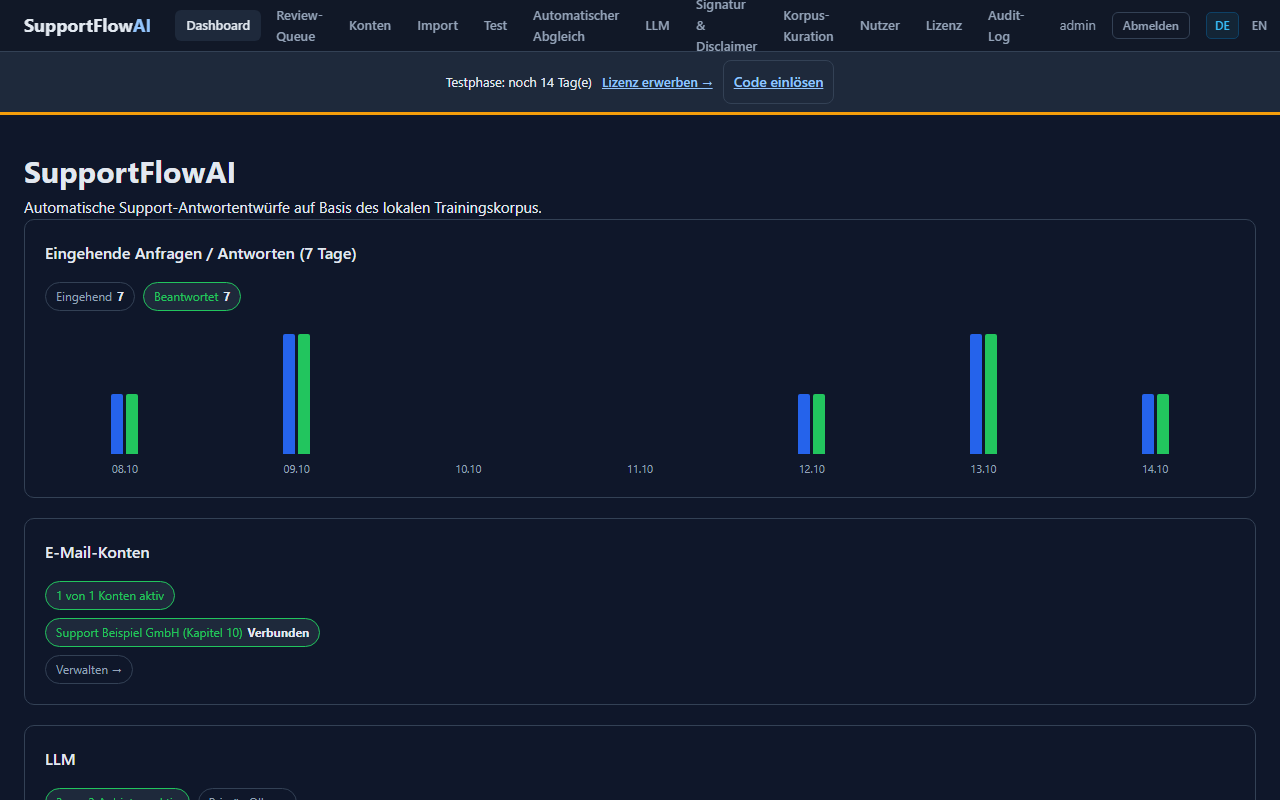
Task: Select the blue incoming bar for 12.10
Action: coord(804,424)
